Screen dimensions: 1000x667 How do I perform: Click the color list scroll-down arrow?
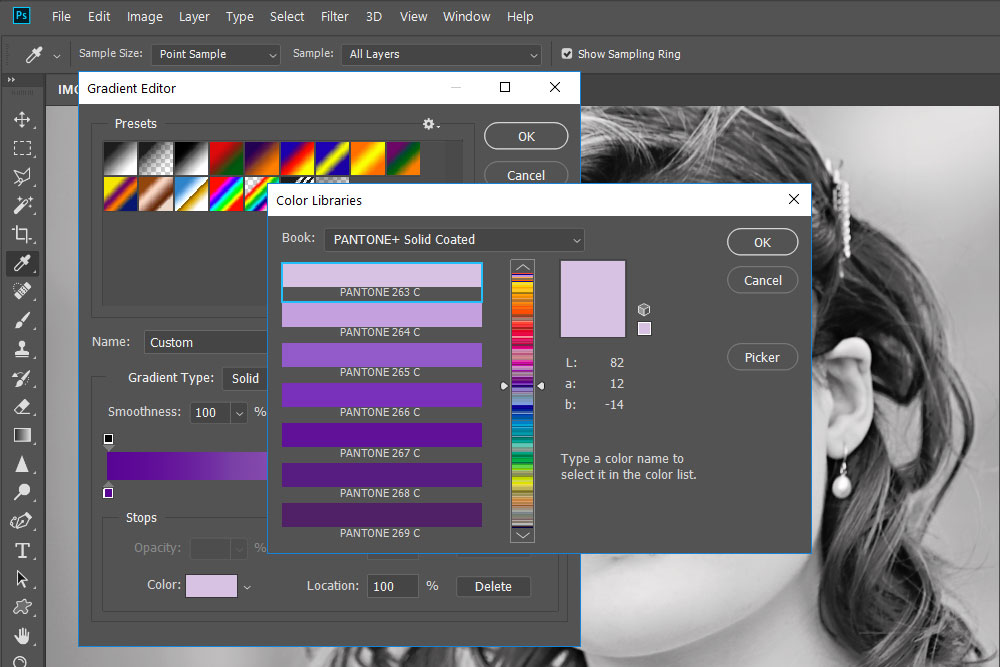click(x=522, y=535)
